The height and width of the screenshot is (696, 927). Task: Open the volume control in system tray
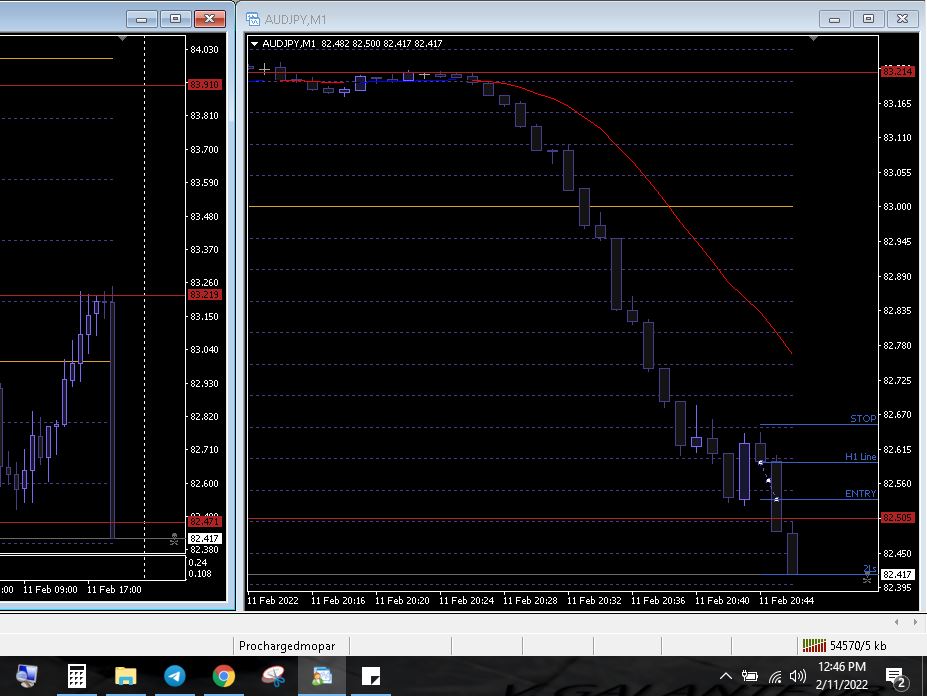click(x=798, y=676)
